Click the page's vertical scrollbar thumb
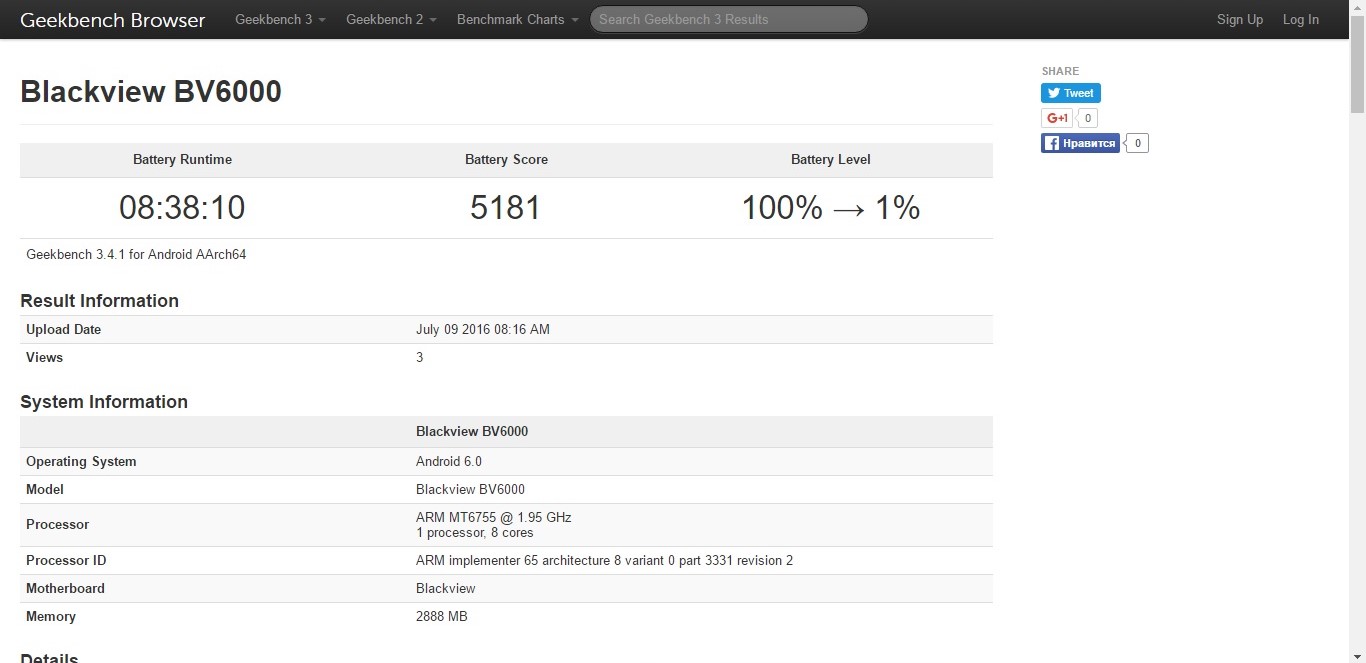The image size is (1366, 663). coord(1357,65)
